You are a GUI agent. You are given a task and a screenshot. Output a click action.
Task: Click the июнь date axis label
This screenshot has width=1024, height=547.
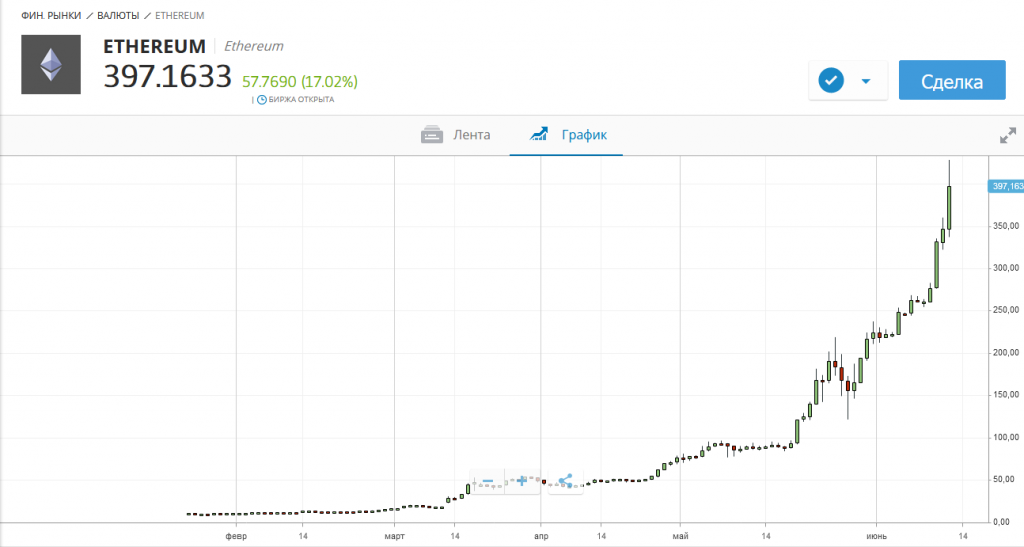pos(876,537)
